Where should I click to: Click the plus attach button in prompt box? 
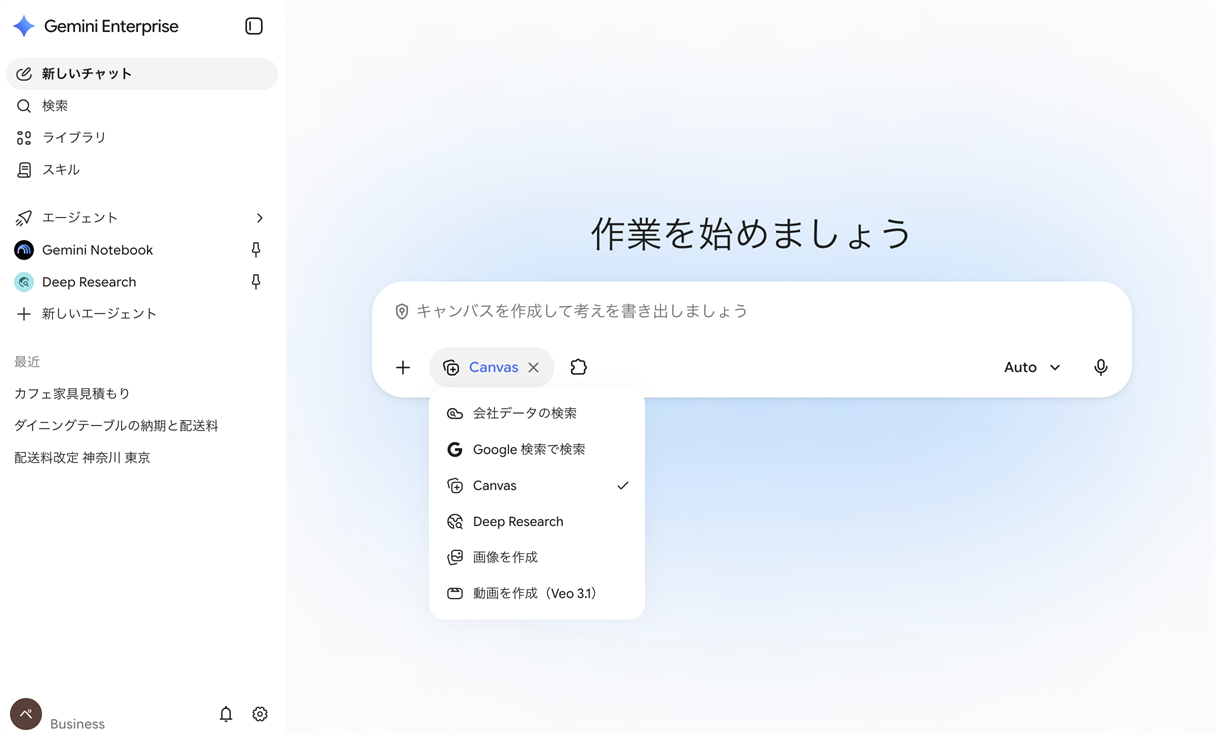(x=403, y=368)
